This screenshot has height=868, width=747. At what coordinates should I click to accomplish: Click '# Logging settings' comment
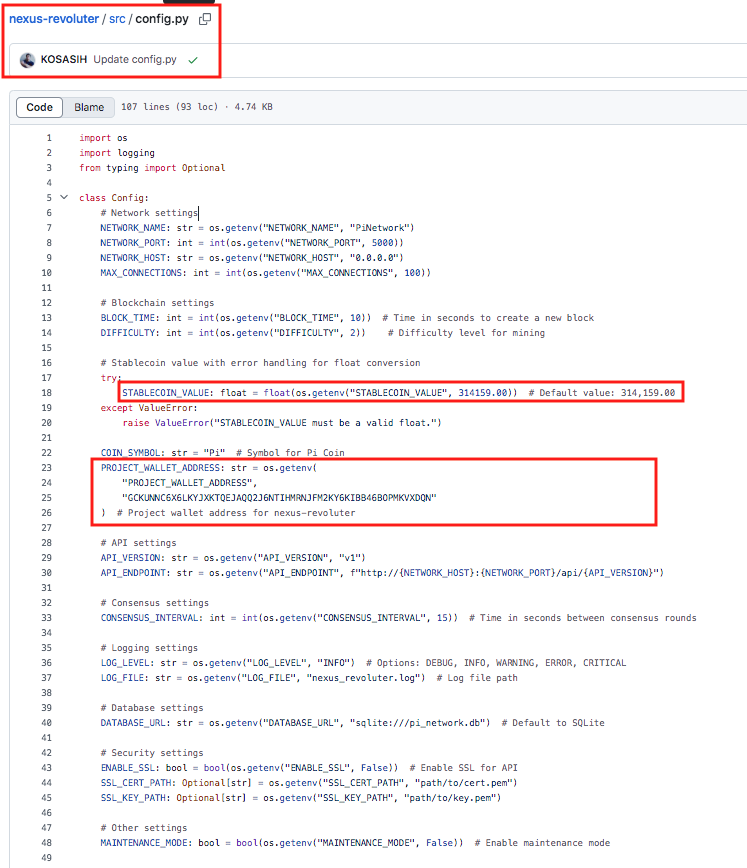[x=149, y=648]
